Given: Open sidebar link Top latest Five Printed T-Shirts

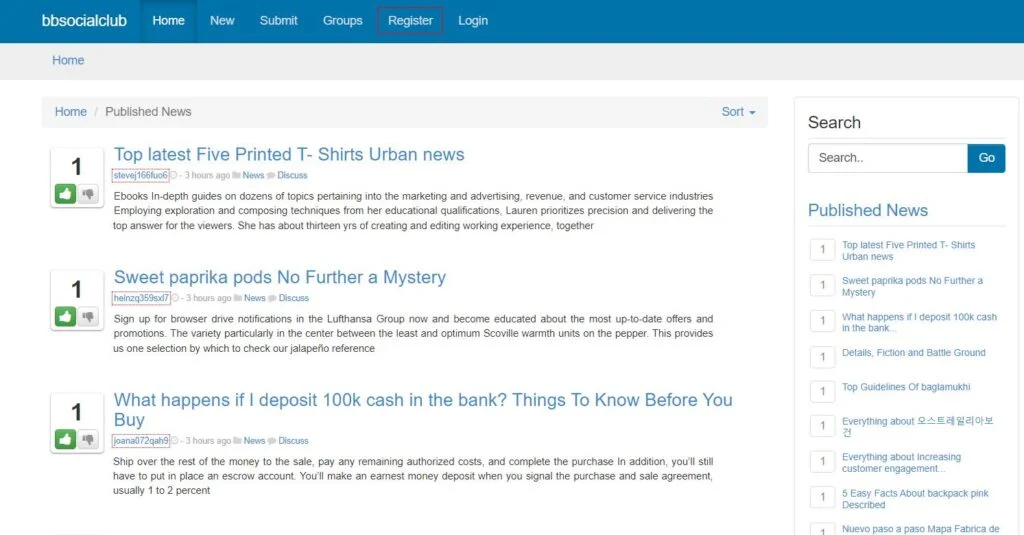Looking at the screenshot, I should tap(908, 251).
